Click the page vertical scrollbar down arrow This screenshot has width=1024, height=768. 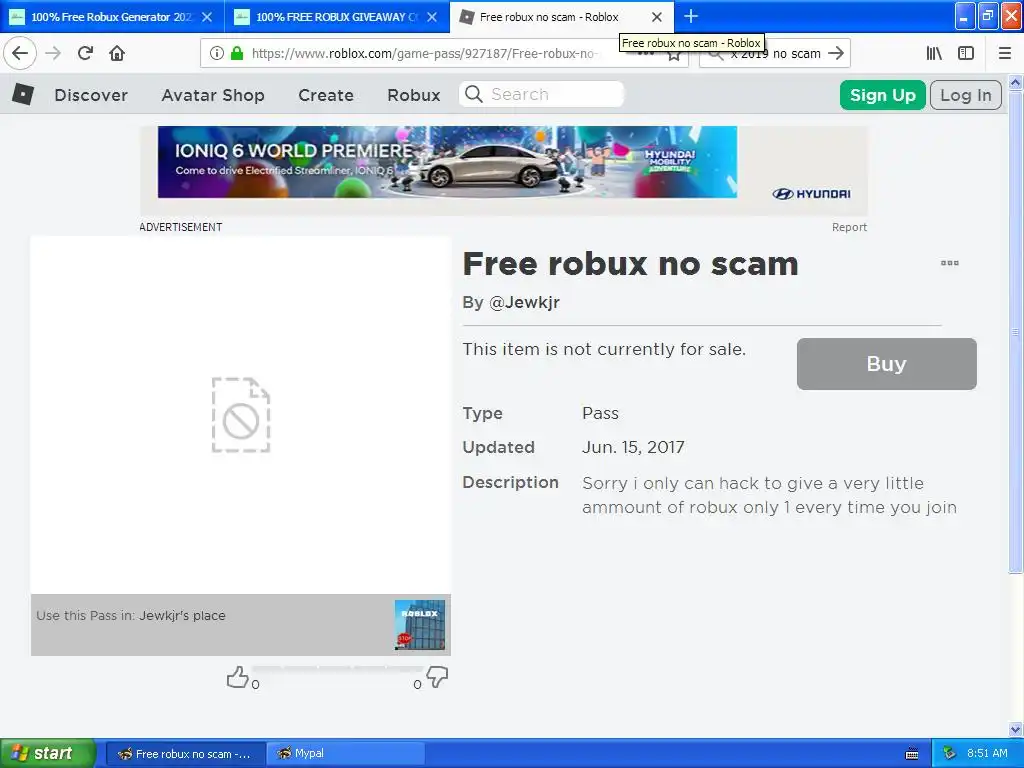(1016, 730)
